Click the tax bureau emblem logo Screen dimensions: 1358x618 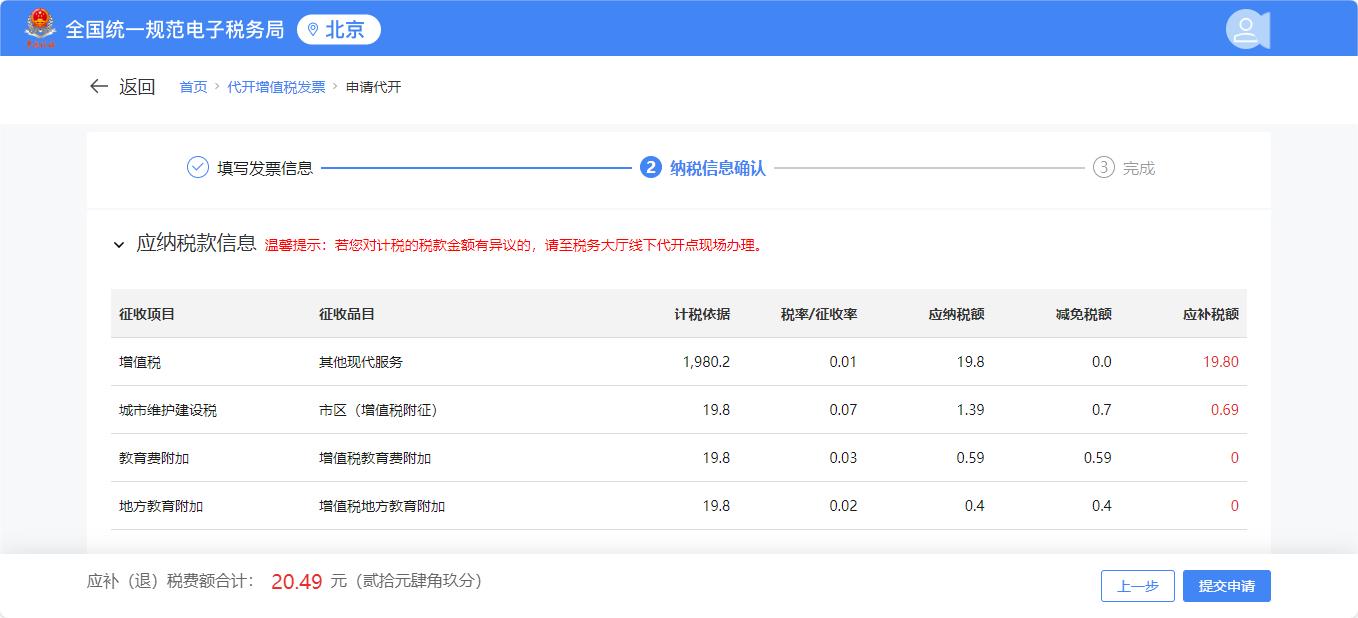41,28
